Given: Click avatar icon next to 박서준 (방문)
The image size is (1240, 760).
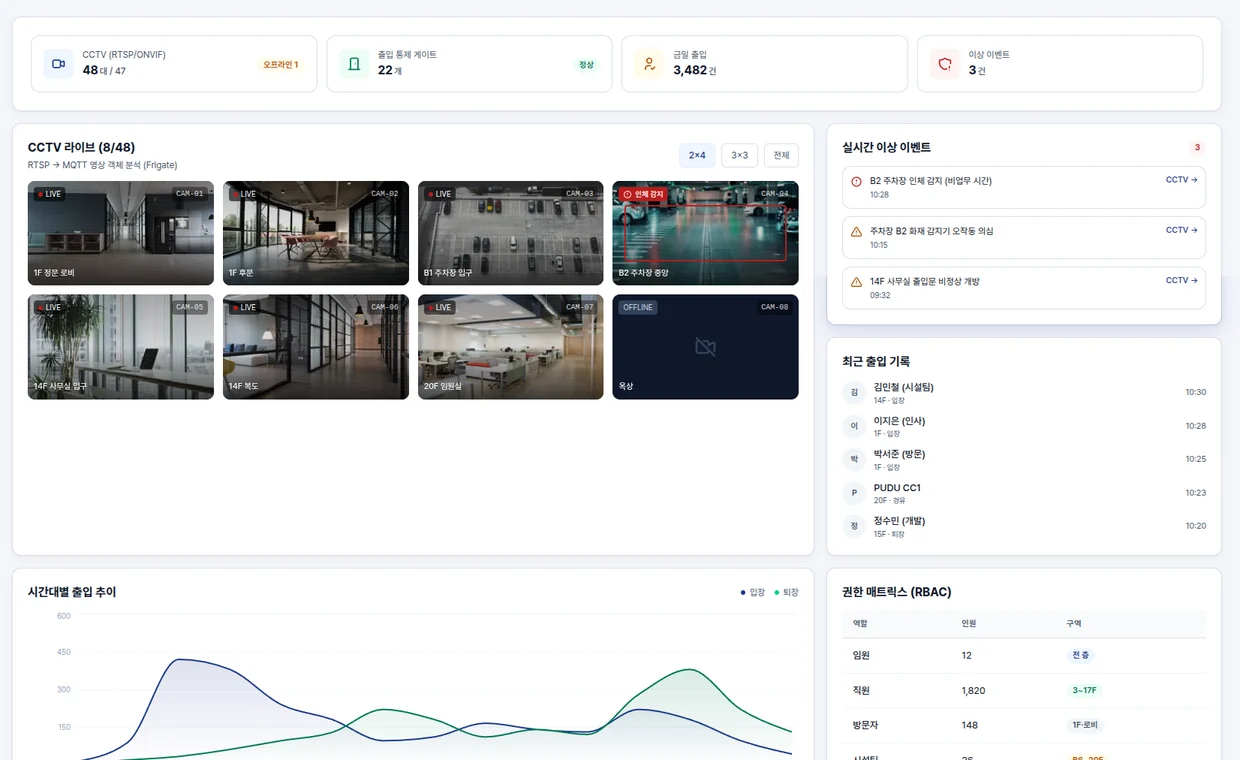Looking at the screenshot, I should click(854, 460).
